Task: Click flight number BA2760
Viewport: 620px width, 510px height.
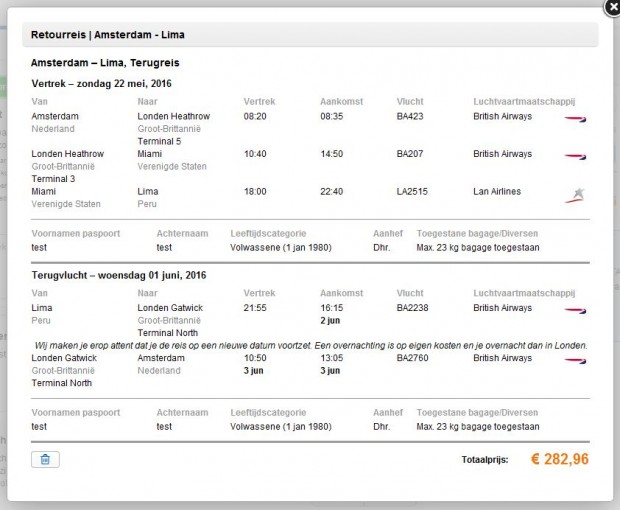Action: 412,358
